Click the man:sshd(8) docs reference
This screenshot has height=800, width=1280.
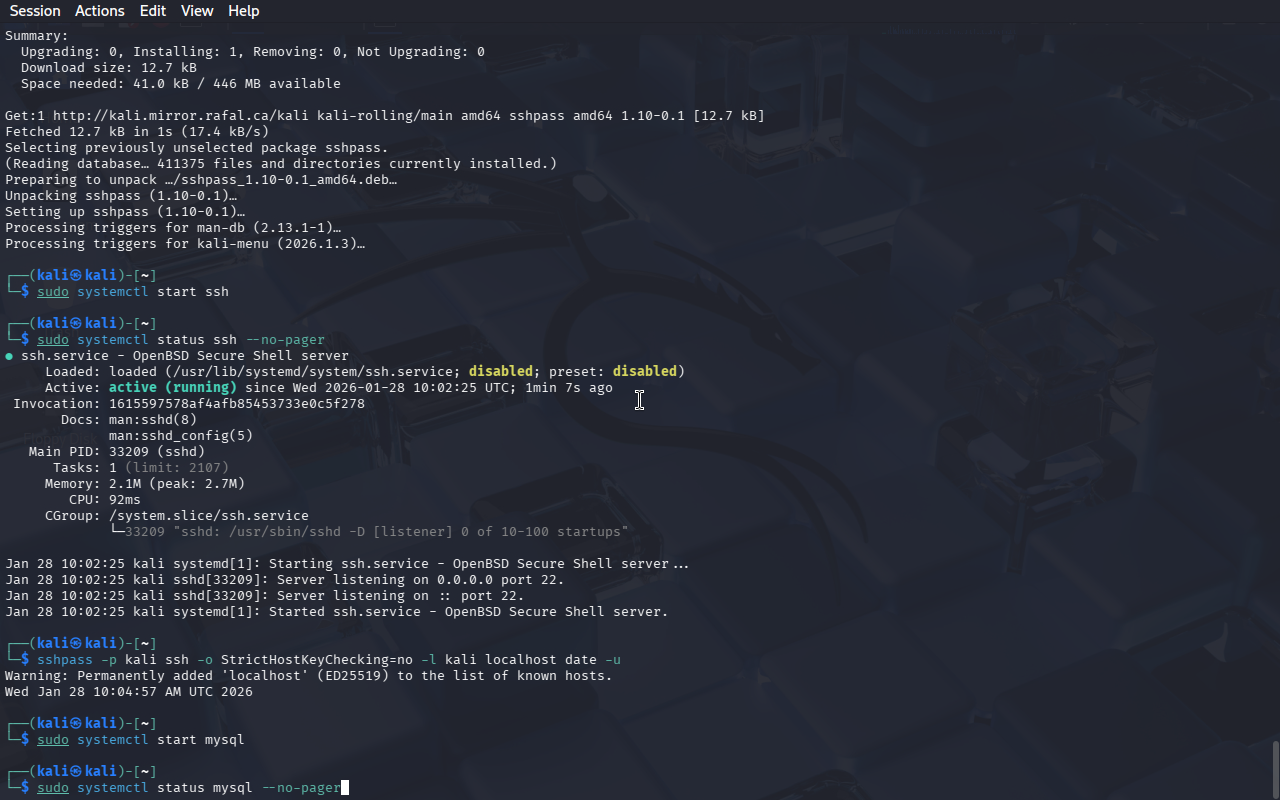(x=153, y=419)
